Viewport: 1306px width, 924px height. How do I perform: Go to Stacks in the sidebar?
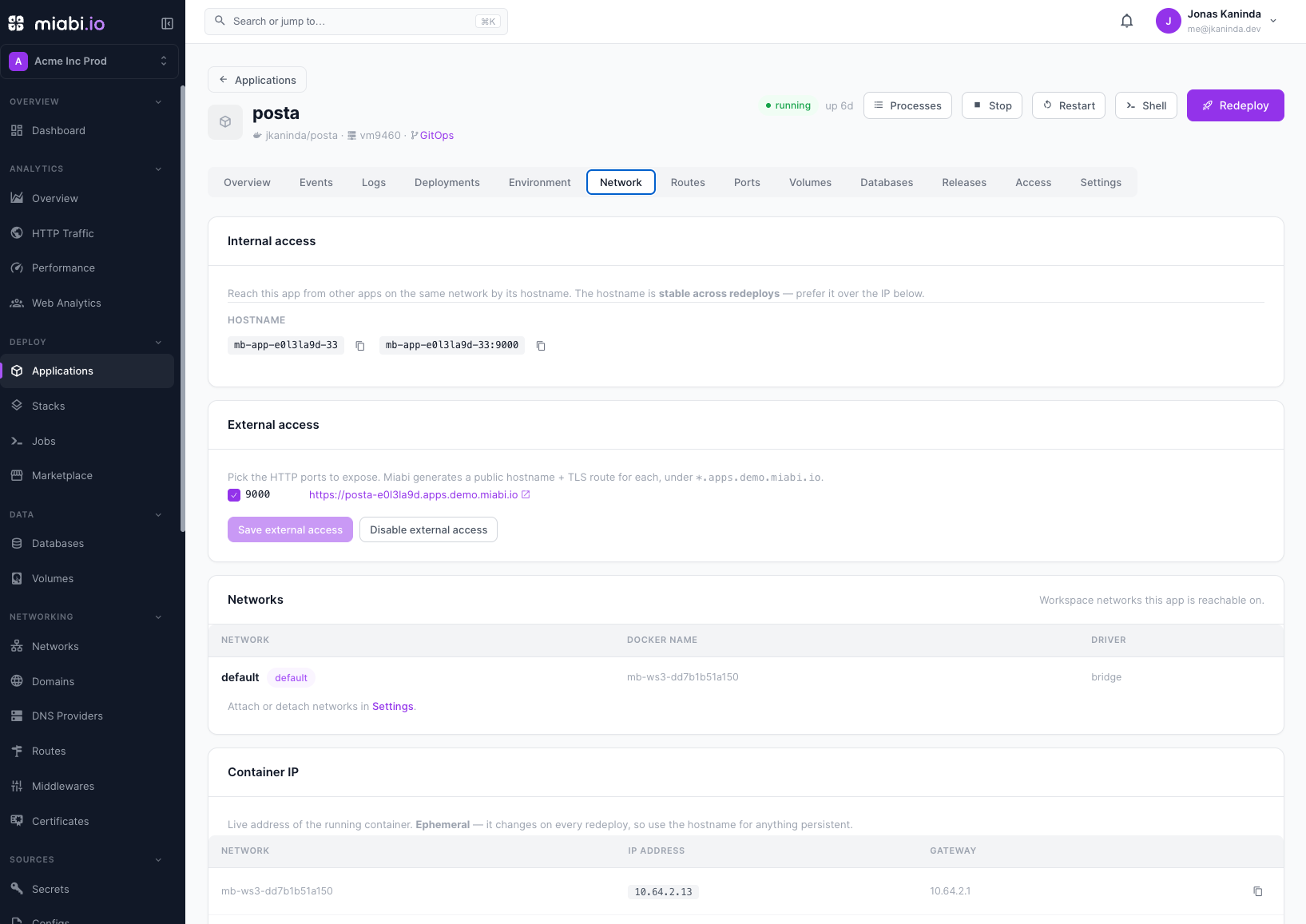point(87,406)
